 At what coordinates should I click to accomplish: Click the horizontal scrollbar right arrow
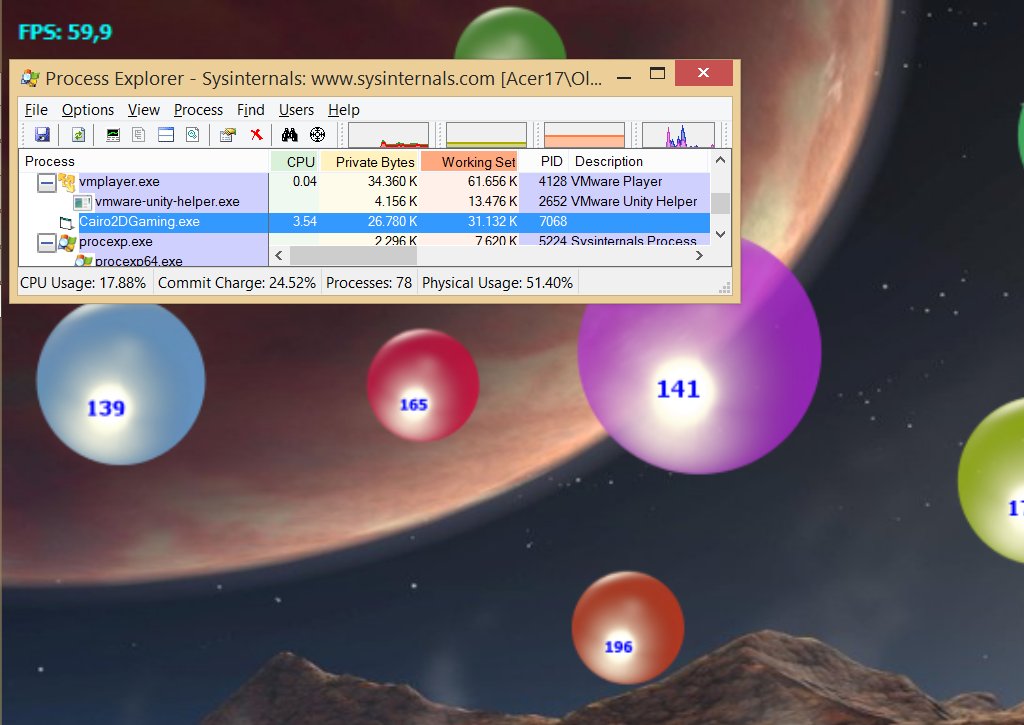tap(699, 256)
